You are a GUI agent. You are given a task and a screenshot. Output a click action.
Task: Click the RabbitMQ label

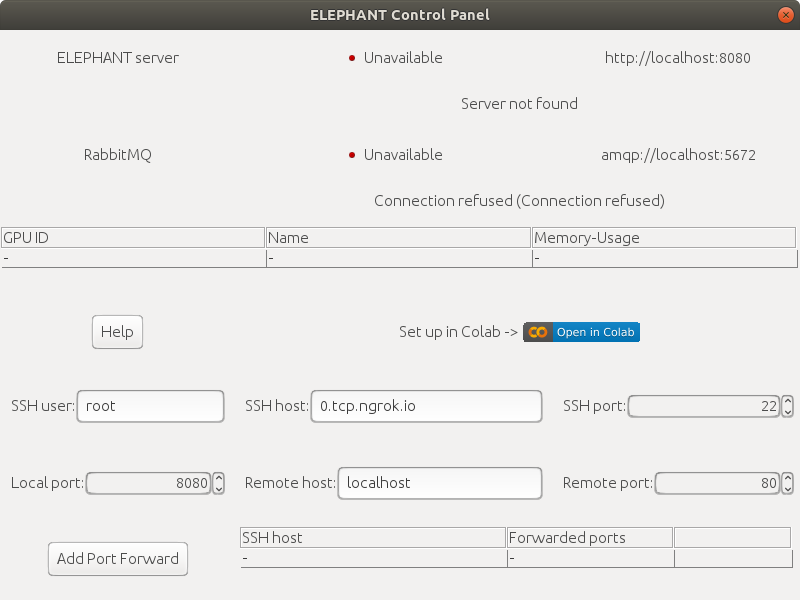pos(118,155)
